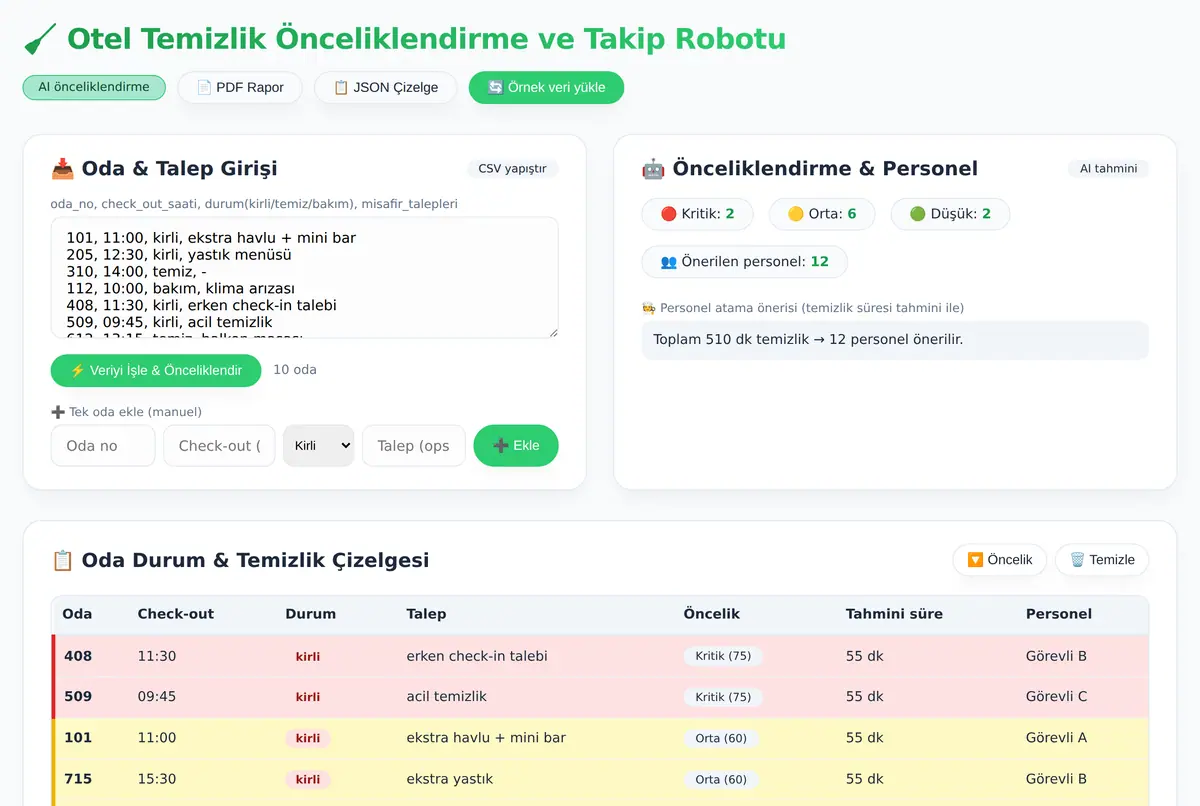This screenshot has height=806, width=1200.
Task: Click the Check-out column header
Action: [176, 614]
